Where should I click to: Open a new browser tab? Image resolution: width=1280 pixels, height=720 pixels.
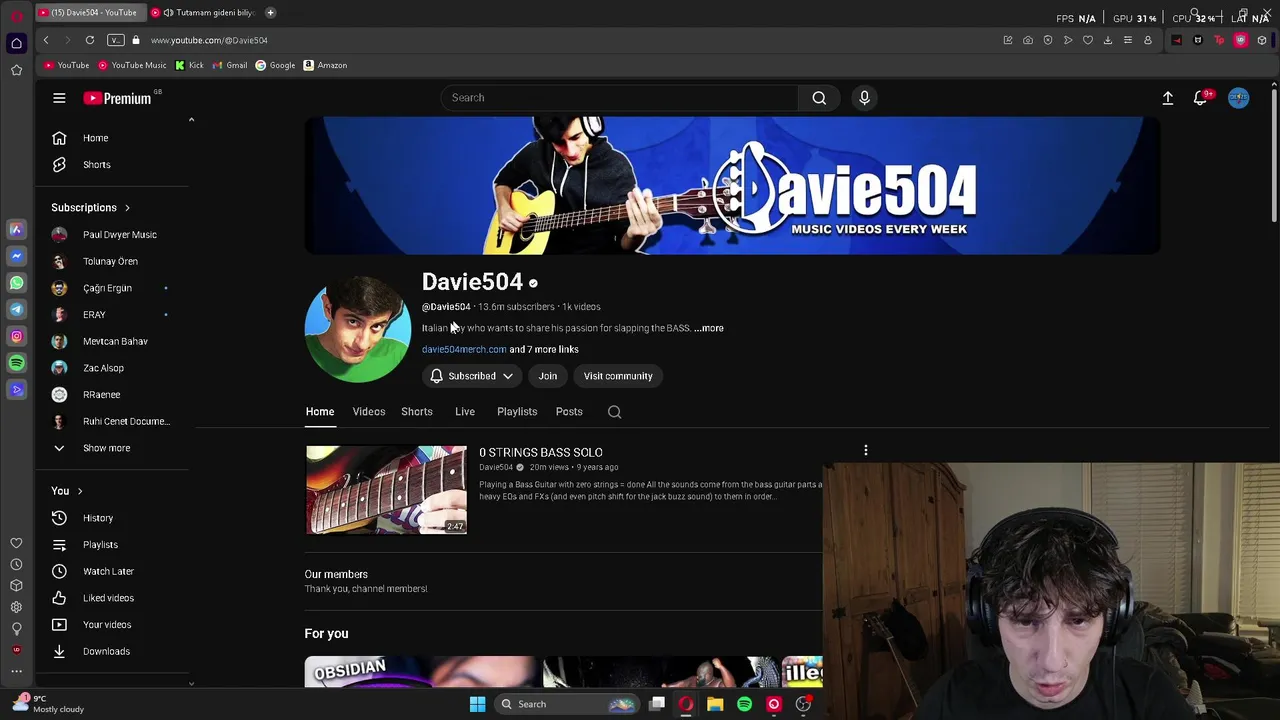270,13
